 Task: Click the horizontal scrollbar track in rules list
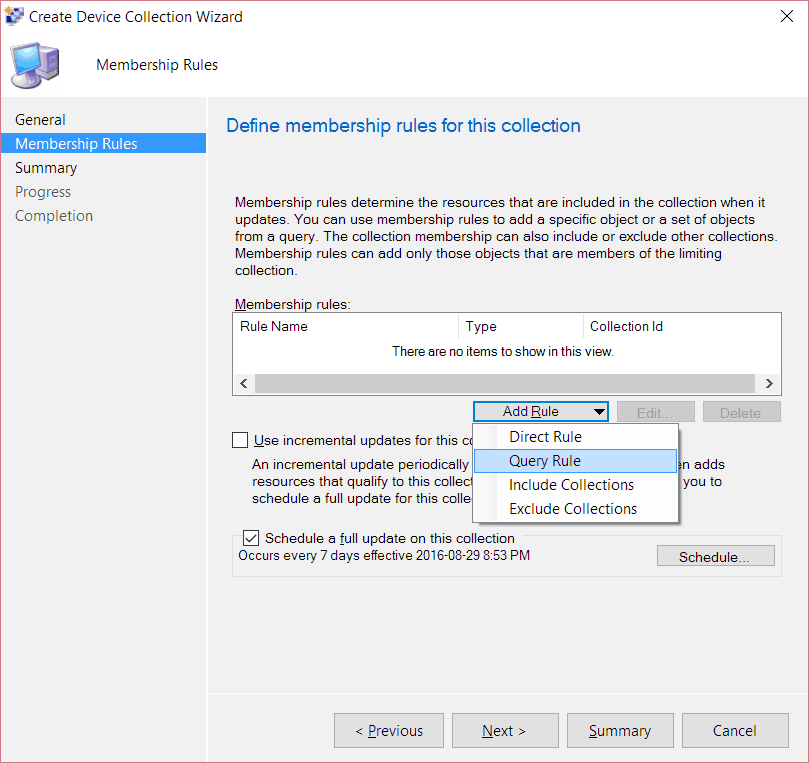coord(506,383)
